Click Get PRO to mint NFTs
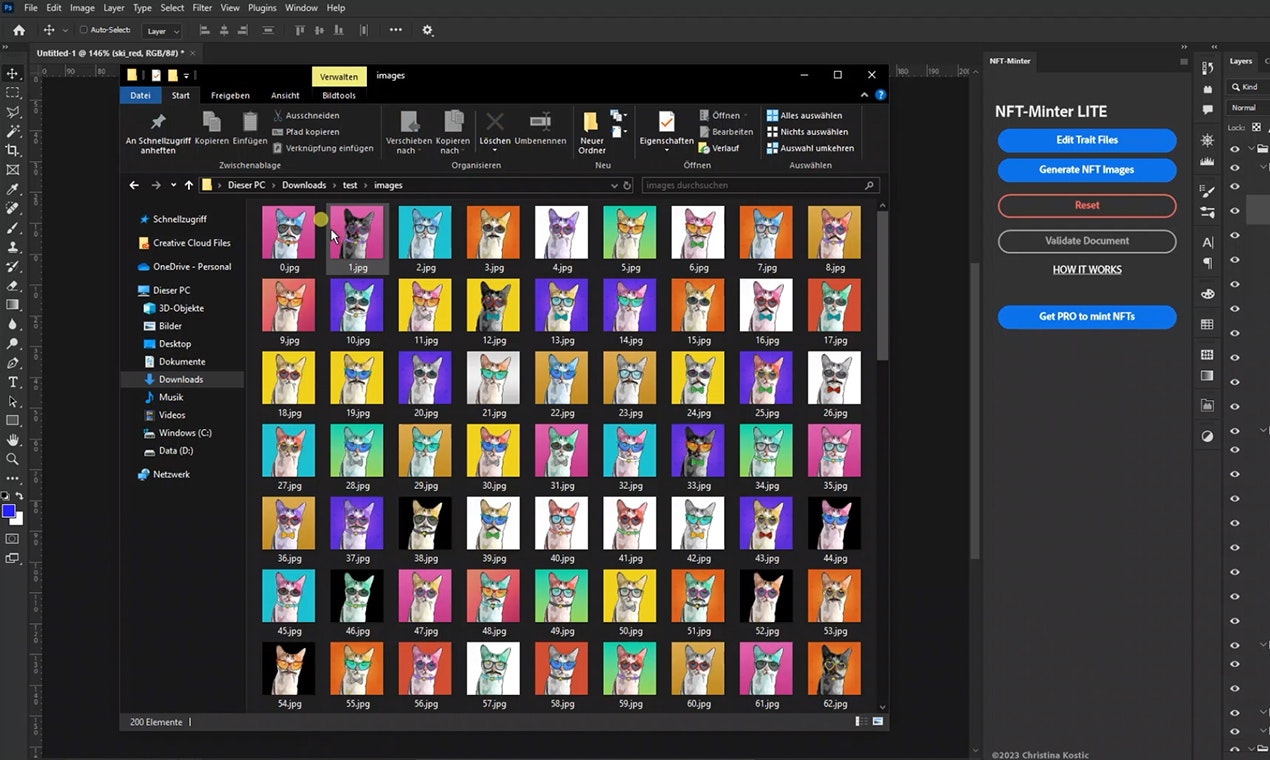 coord(1087,317)
